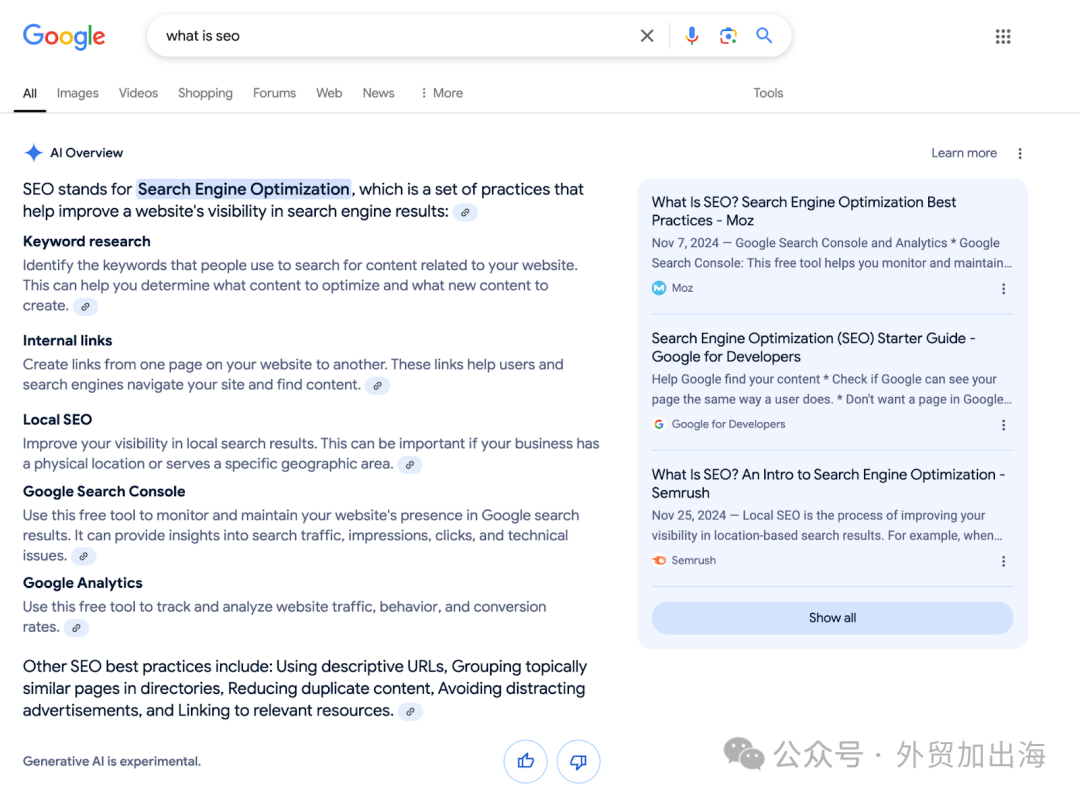Viewport: 1080px width, 798px height.
Task: Start voice search with microphone icon
Action: pos(692,36)
